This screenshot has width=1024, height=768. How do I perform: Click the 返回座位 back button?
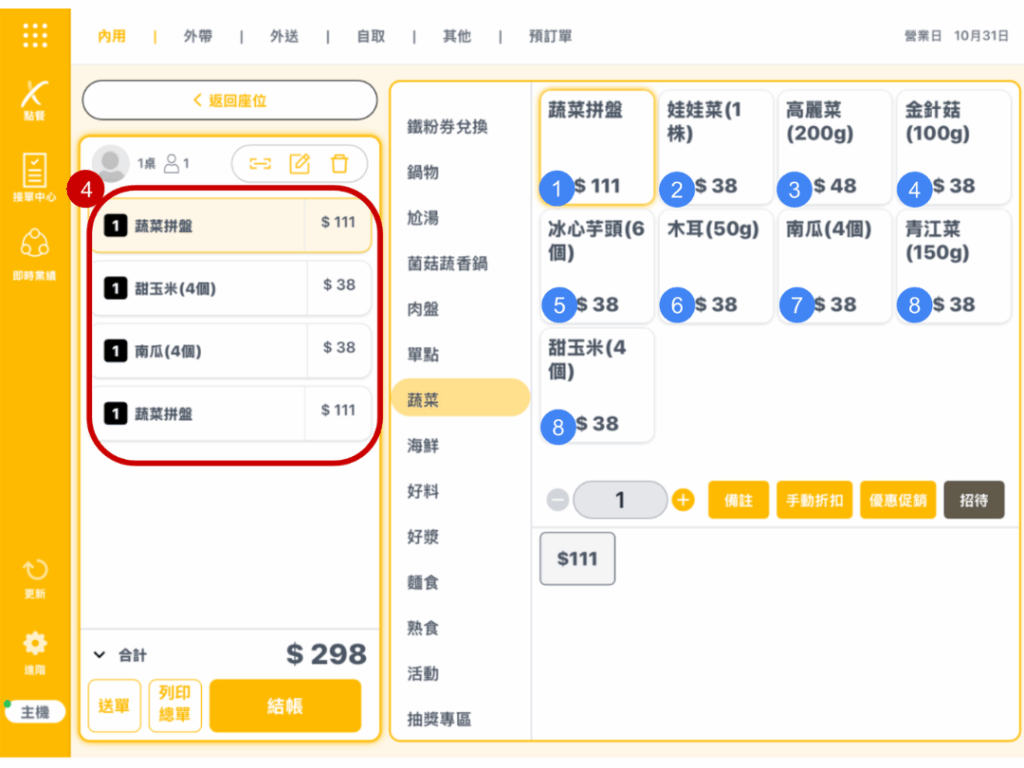229,101
